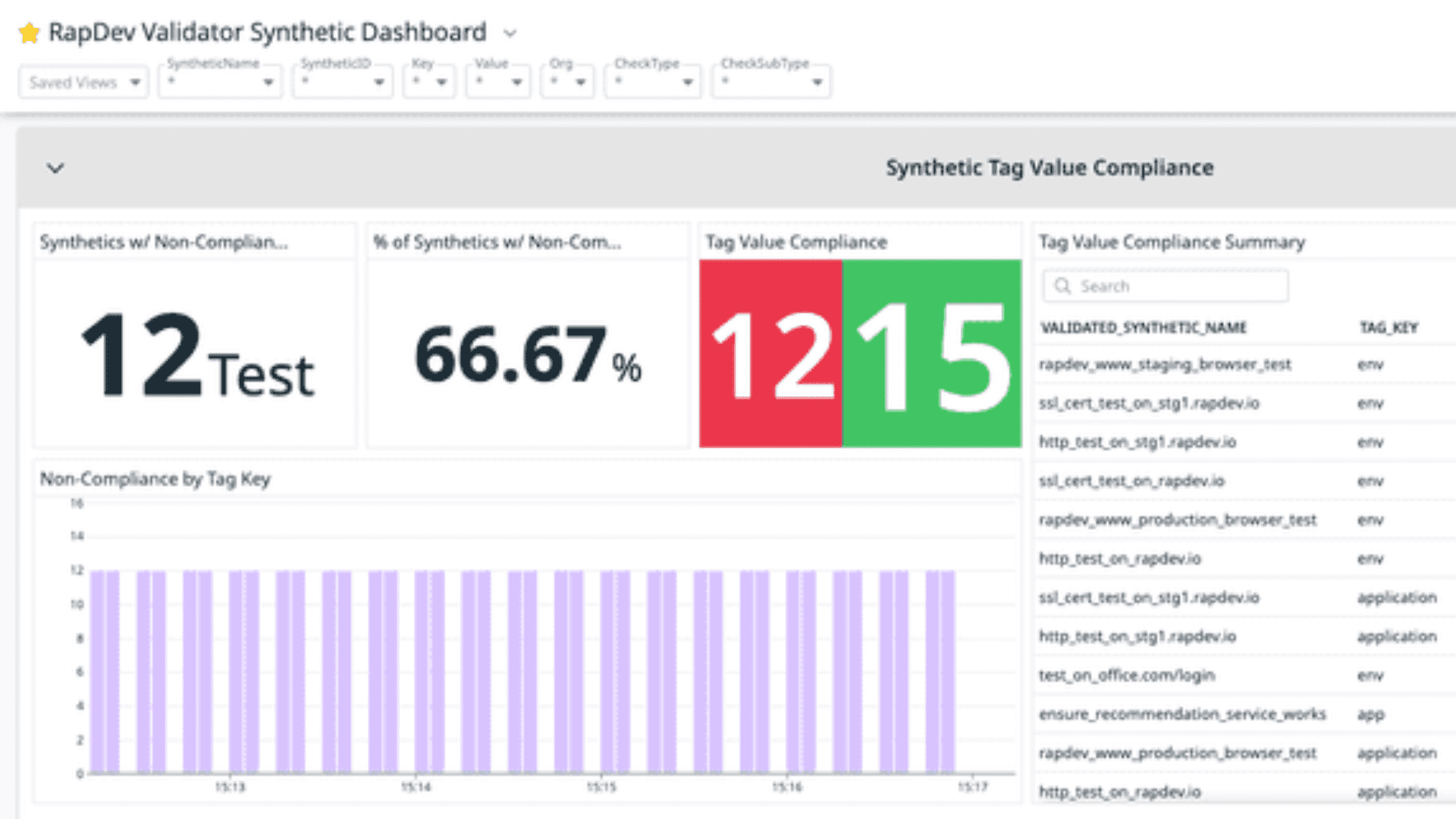The height and width of the screenshot is (819, 1456).
Task: Open the Org filter dropdown
Action: point(567,82)
